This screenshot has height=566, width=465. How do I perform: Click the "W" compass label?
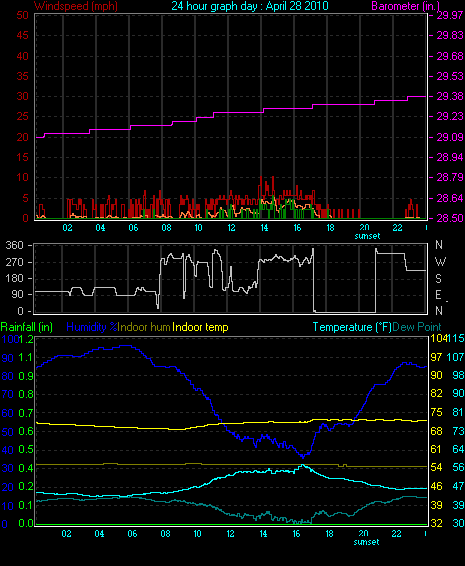coord(440,262)
